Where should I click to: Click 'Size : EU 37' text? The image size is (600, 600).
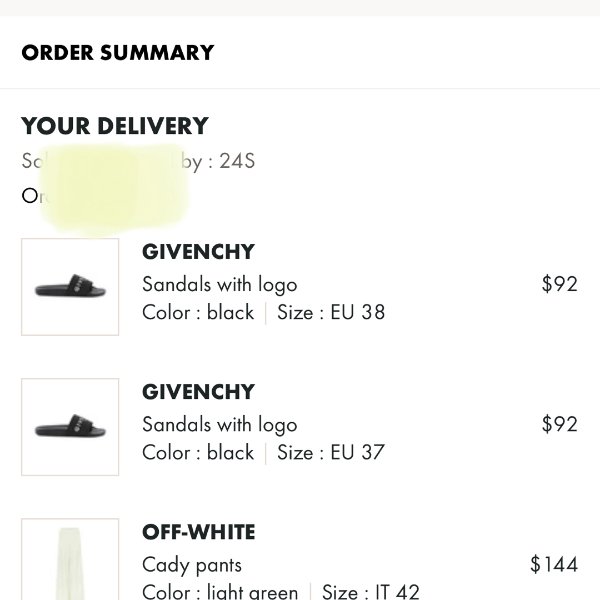331,452
